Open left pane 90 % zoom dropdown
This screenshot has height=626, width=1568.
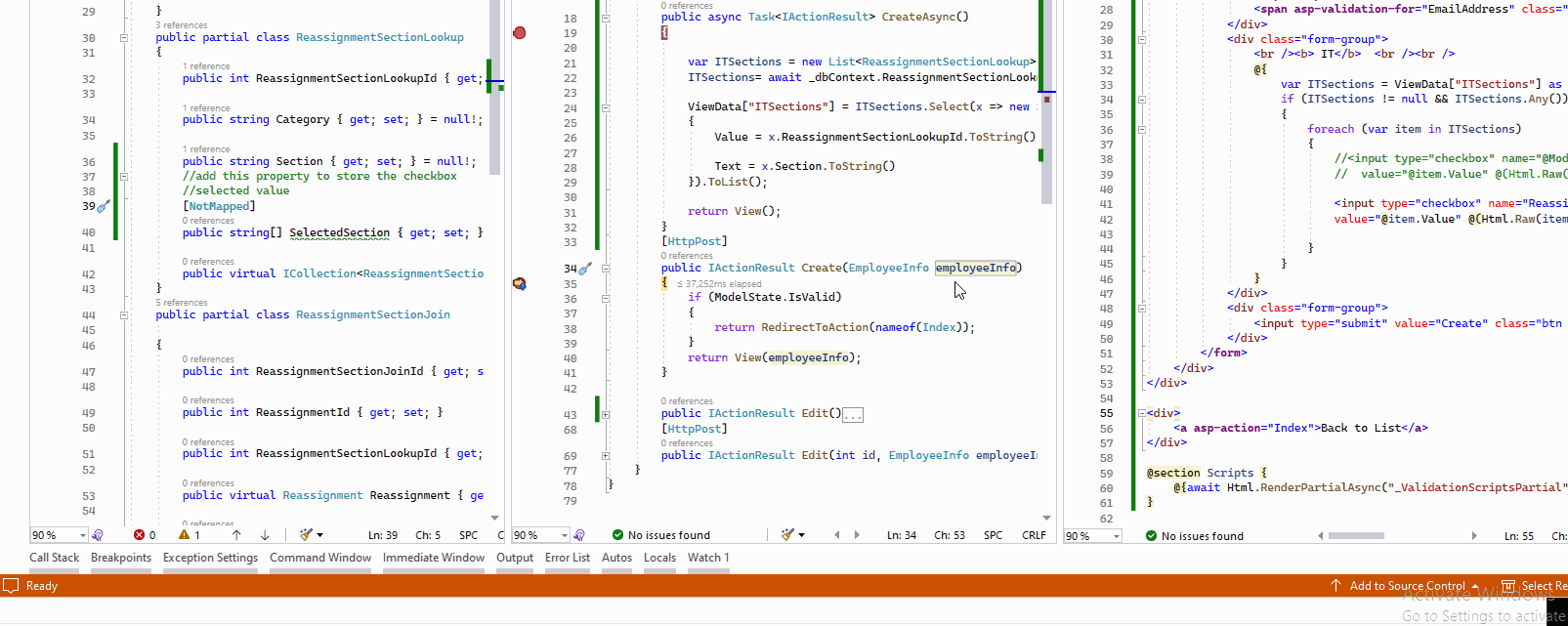click(x=83, y=535)
